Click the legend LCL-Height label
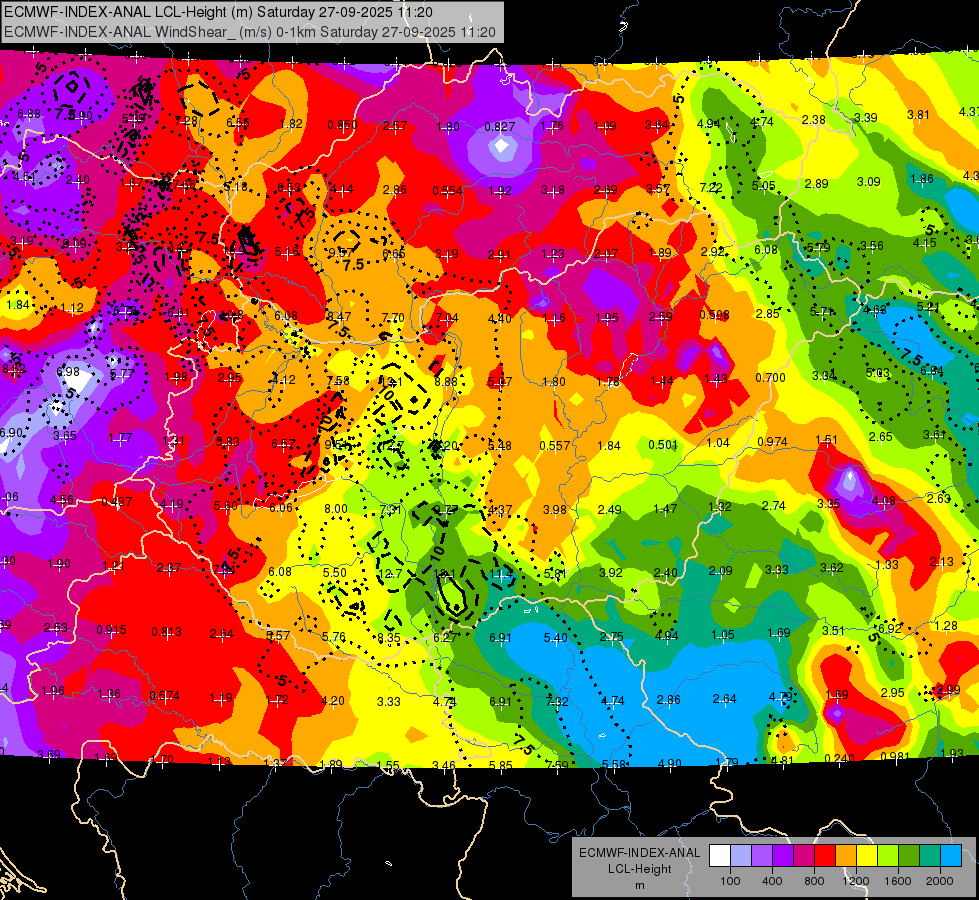 [639, 869]
